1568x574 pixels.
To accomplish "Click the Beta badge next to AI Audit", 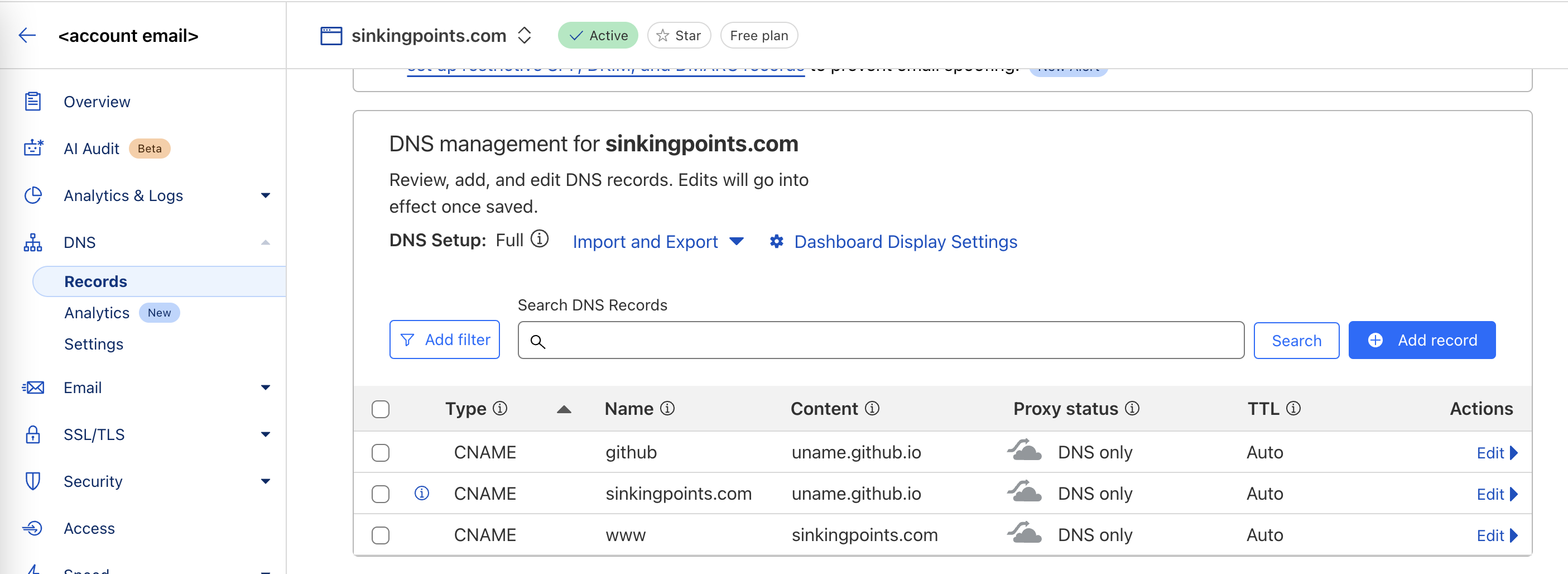I will point(150,148).
